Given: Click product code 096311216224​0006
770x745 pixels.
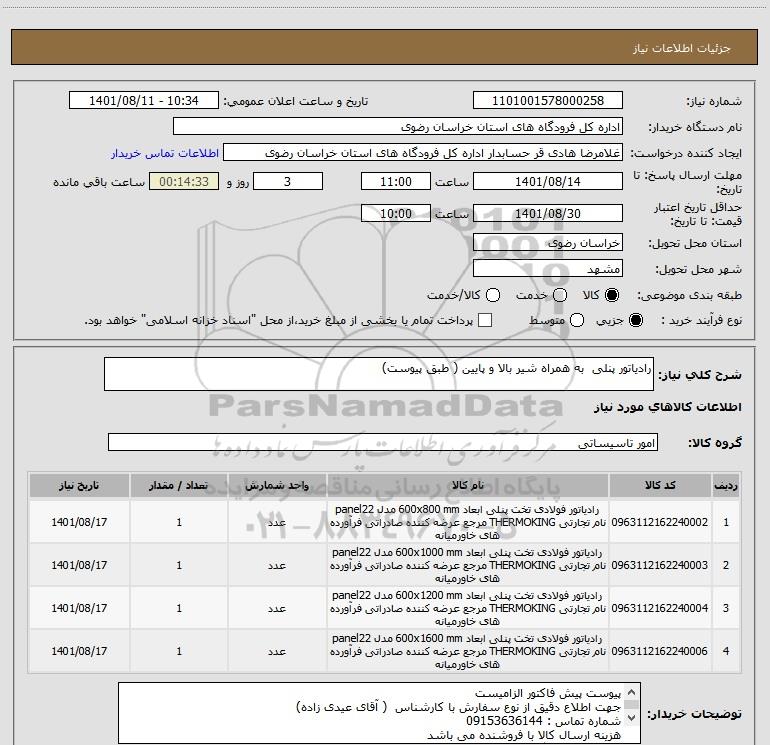Looking at the screenshot, I should tap(660, 651).
